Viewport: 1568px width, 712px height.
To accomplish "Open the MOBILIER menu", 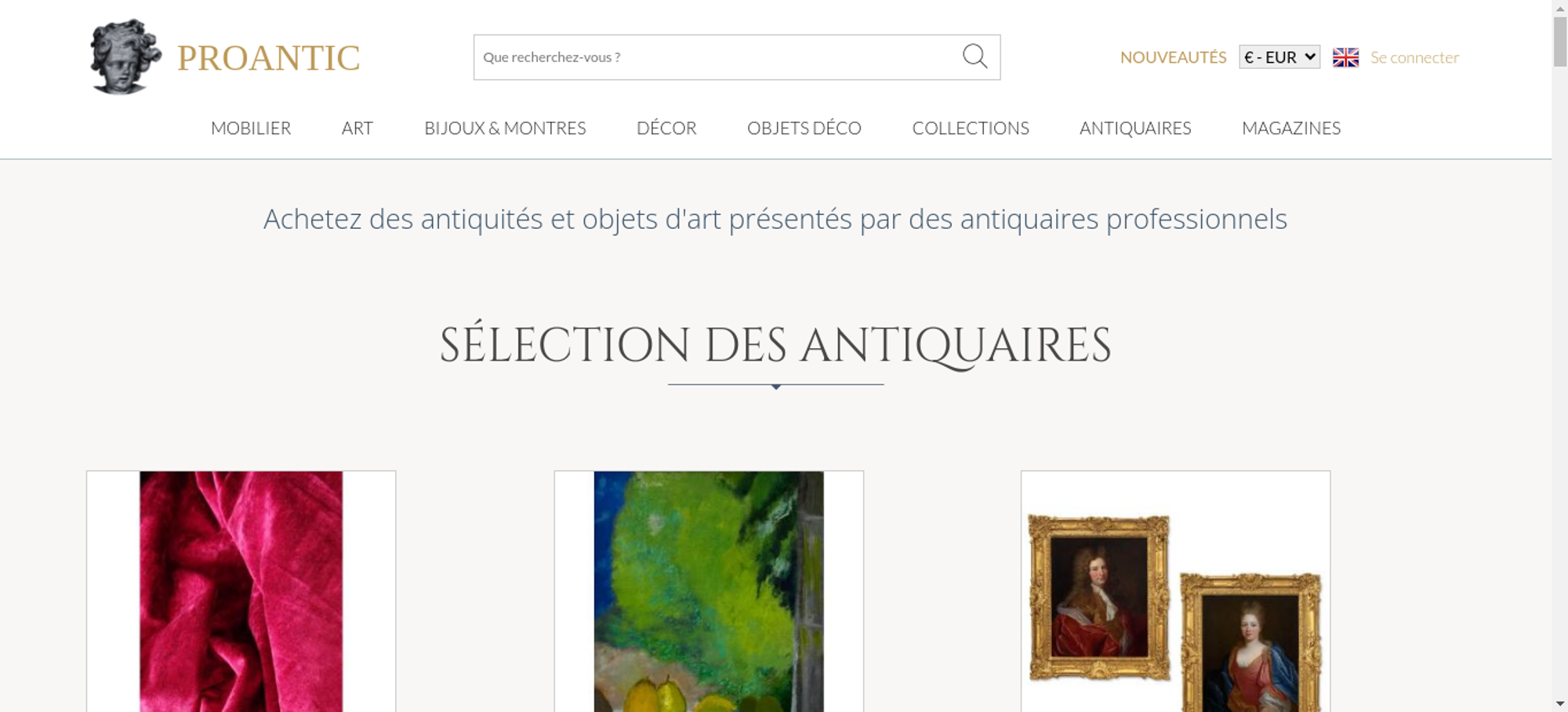I will tap(251, 128).
